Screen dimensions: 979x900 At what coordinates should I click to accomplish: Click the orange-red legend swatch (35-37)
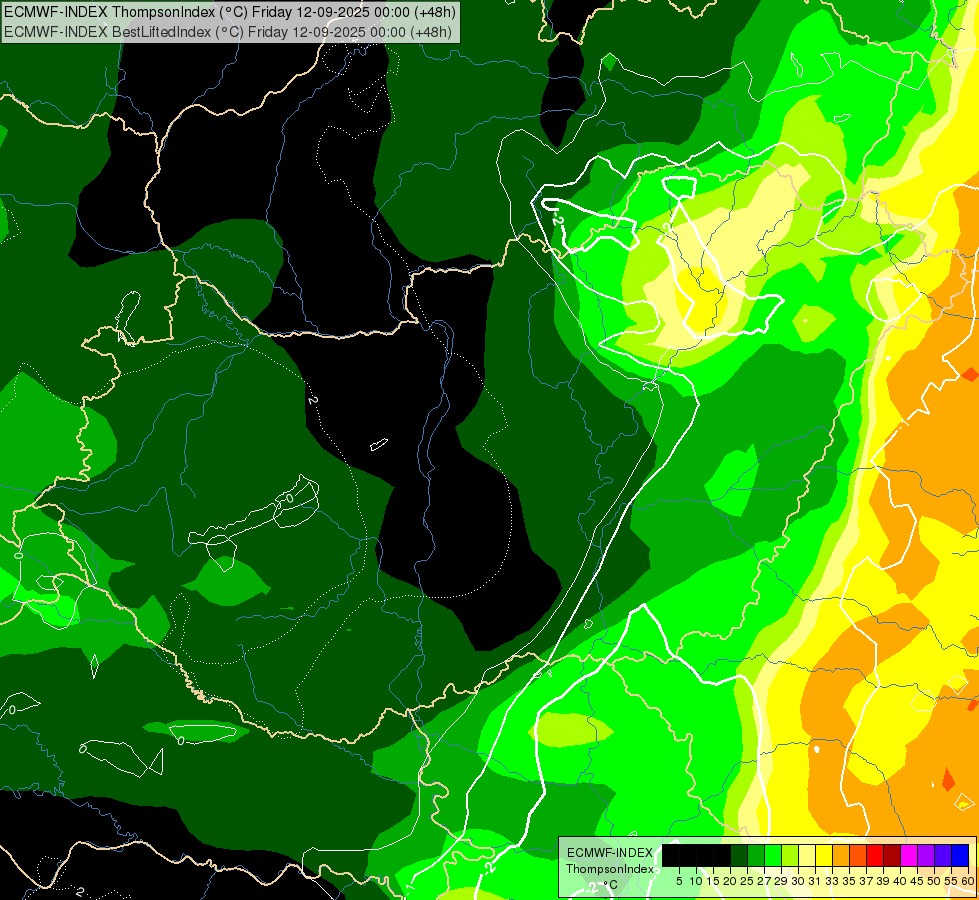[858, 855]
